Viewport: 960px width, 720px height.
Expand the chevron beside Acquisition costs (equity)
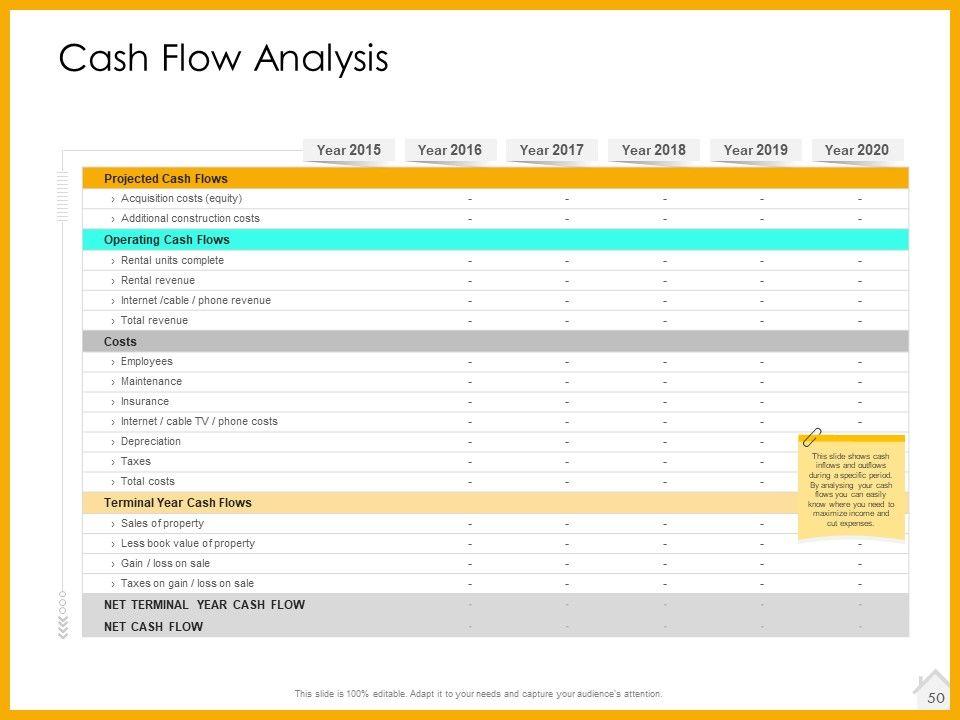(113, 199)
